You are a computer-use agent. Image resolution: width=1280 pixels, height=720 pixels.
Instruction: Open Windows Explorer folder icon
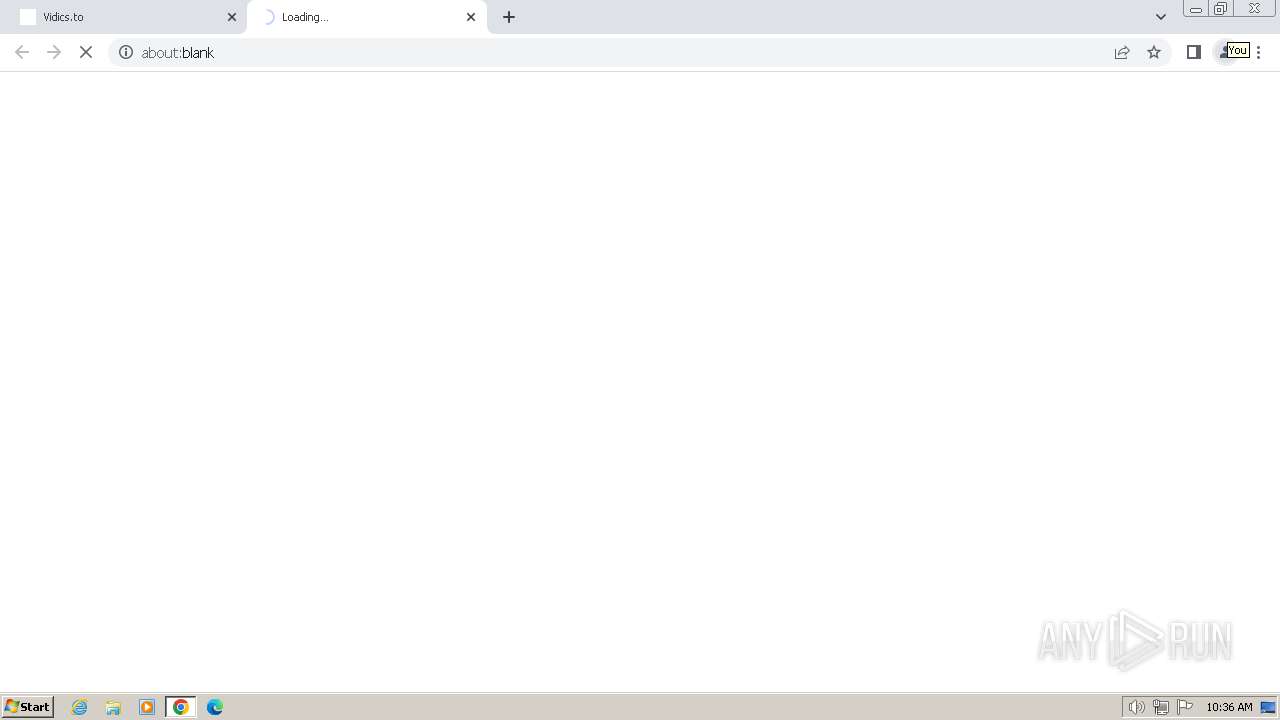113,707
